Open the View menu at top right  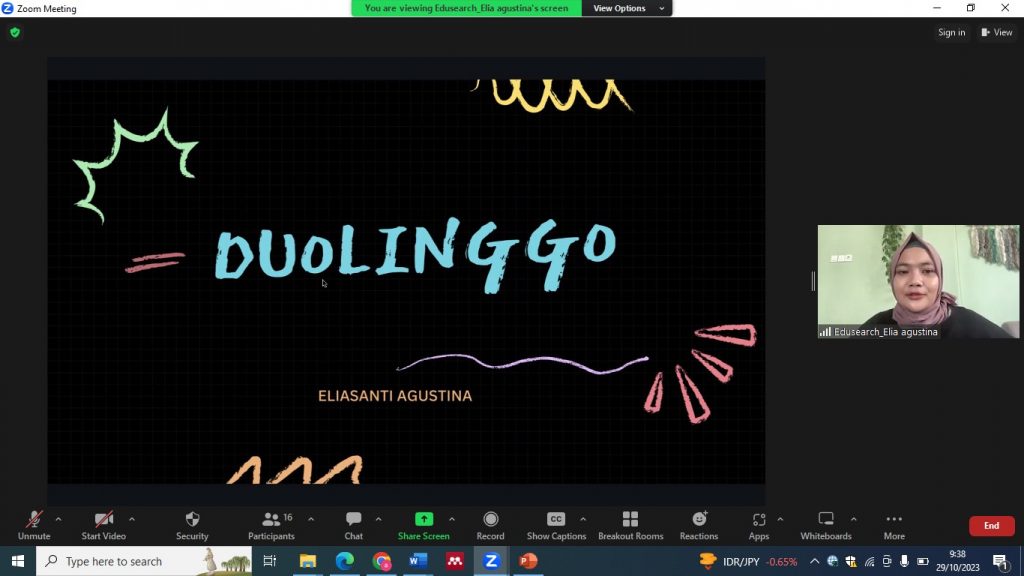click(997, 33)
